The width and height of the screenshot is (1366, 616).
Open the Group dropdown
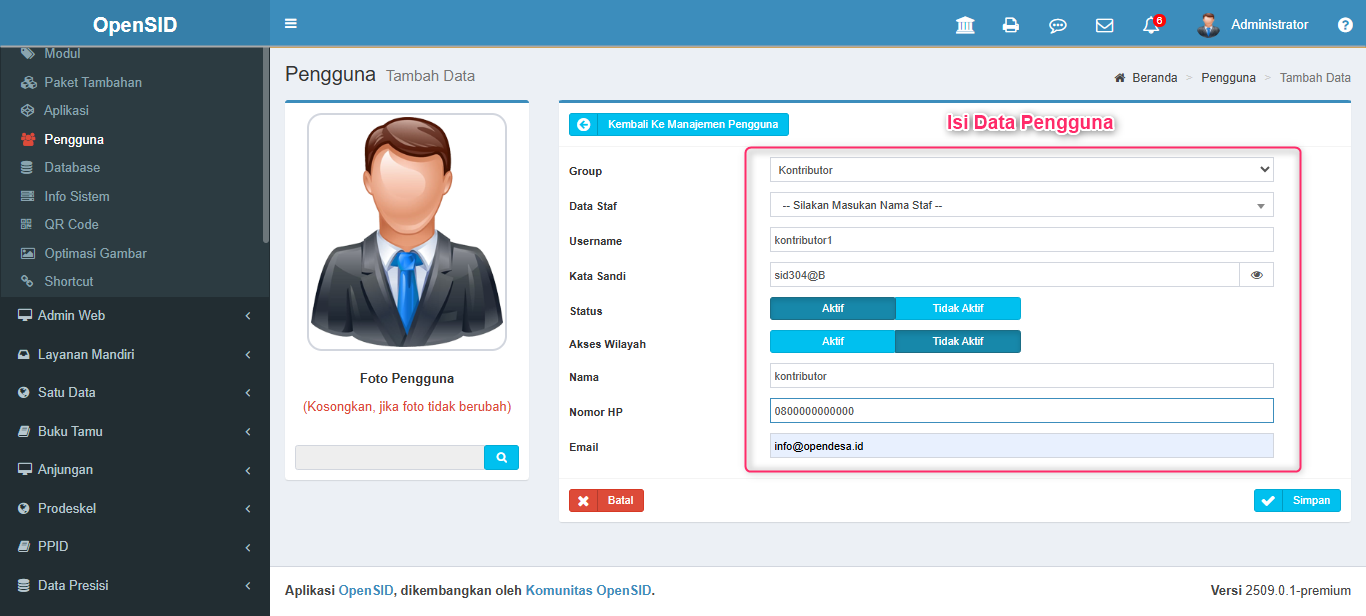[1021, 170]
